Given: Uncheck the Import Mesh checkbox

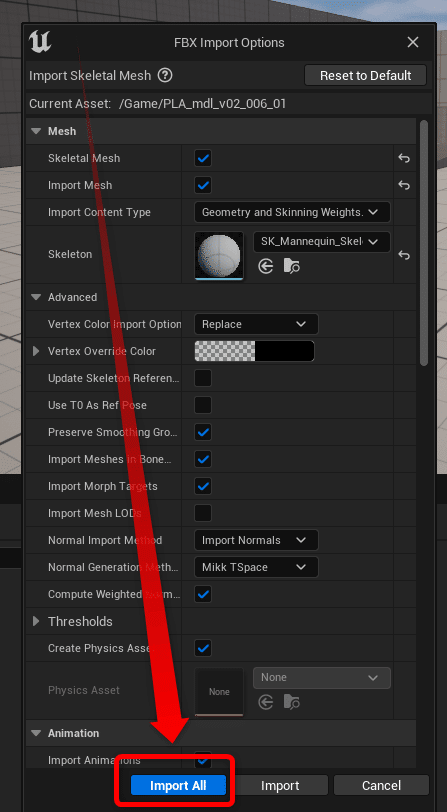Looking at the screenshot, I should [x=203, y=185].
